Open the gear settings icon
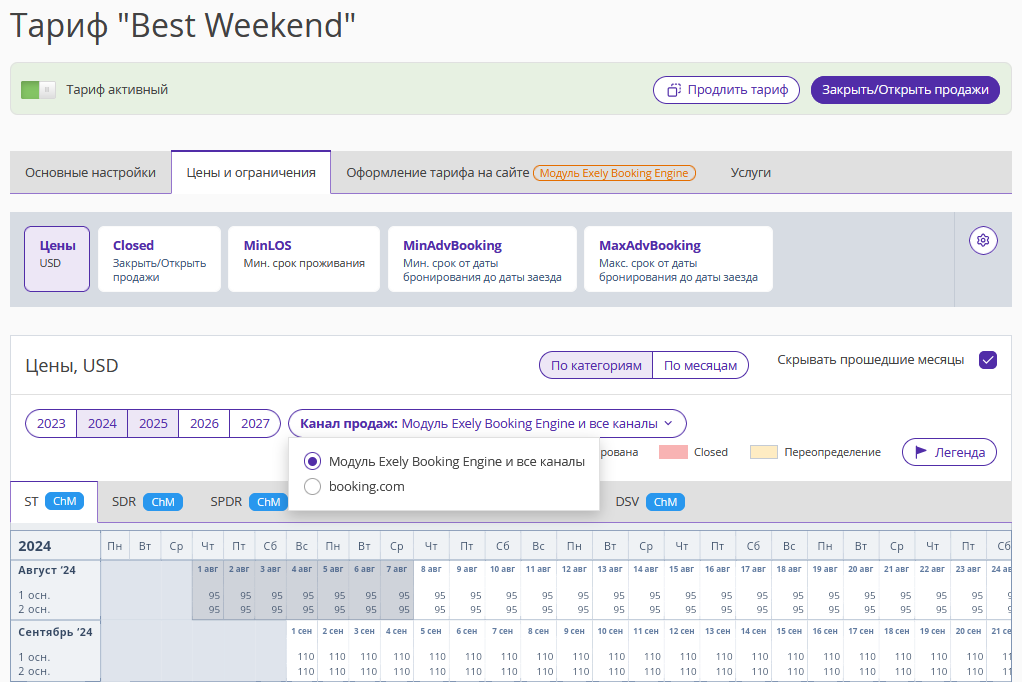1022x682 pixels. (x=983, y=241)
